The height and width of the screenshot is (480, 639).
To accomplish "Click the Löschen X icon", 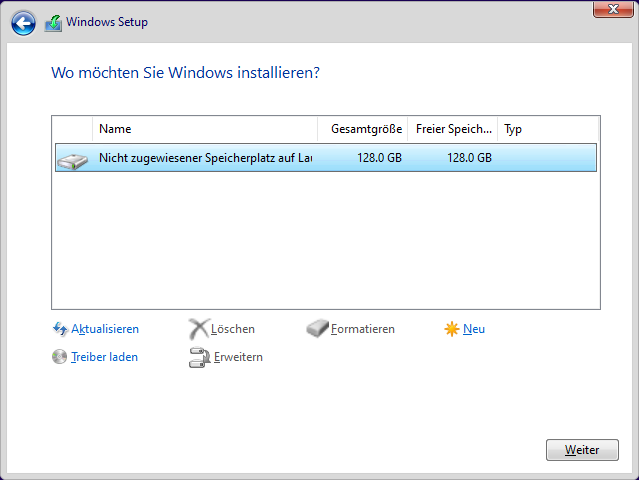I will [199, 329].
